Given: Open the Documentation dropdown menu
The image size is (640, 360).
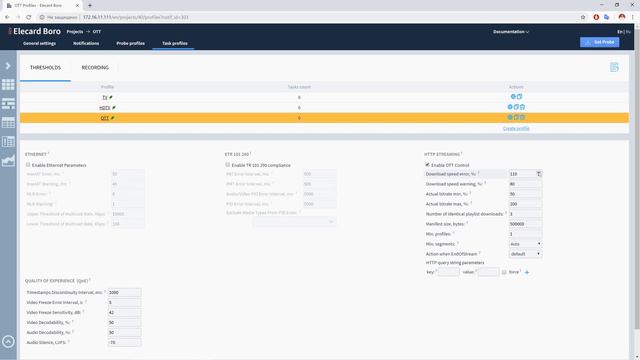Looking at the screenshot, I should coord(511,32).
